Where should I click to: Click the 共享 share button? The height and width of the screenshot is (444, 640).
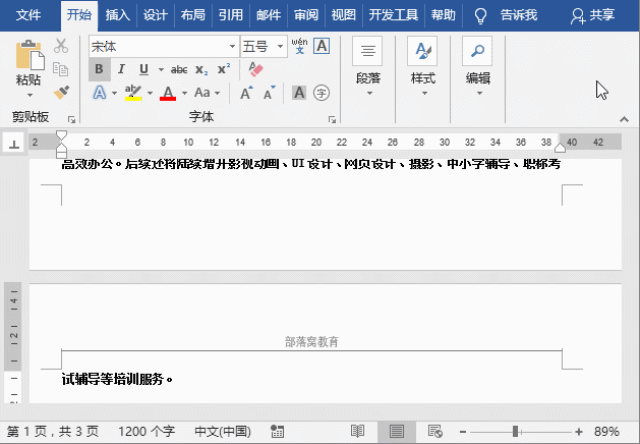592,16
